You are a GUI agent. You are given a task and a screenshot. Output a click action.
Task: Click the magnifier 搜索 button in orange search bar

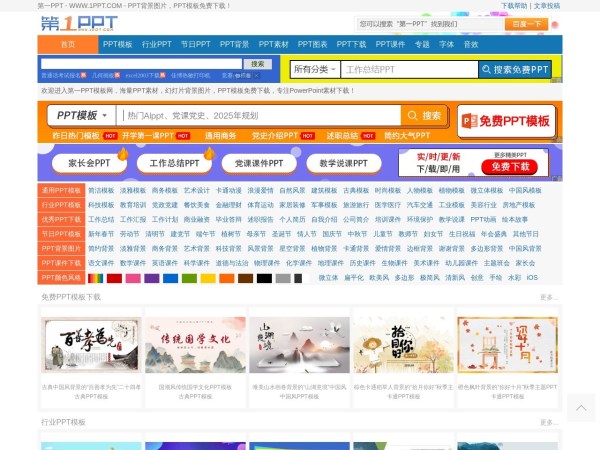point(423,115)
